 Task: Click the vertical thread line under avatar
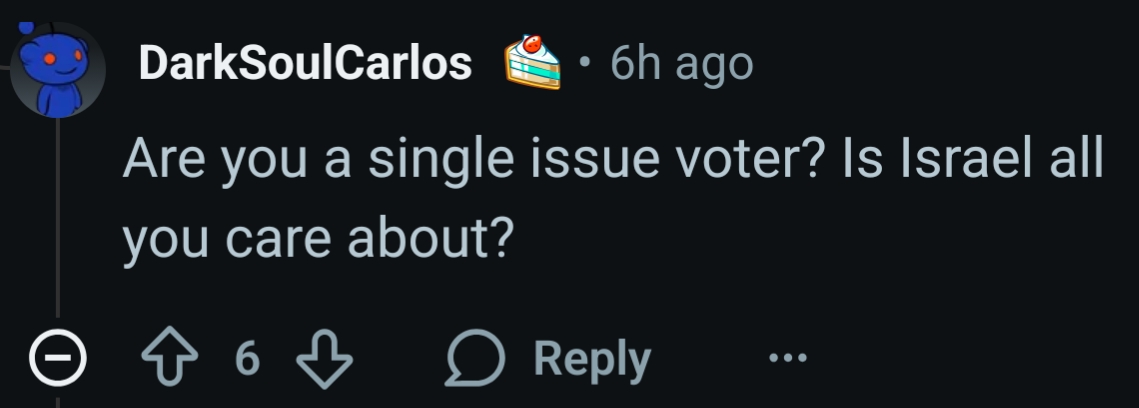tap(57, 220)
